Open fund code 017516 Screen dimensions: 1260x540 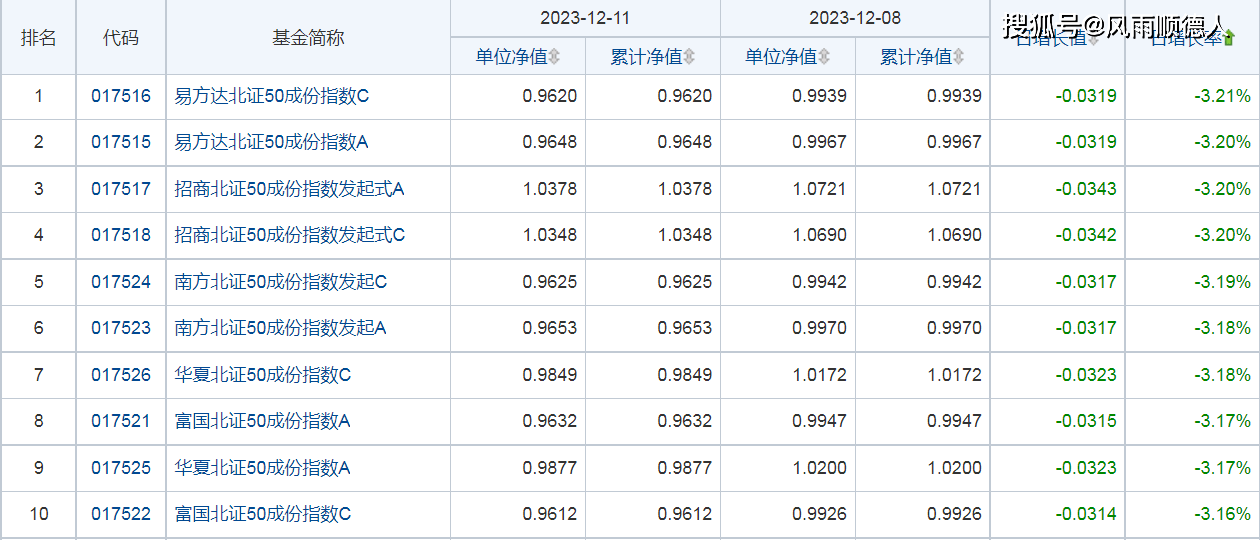coord(121,97)
